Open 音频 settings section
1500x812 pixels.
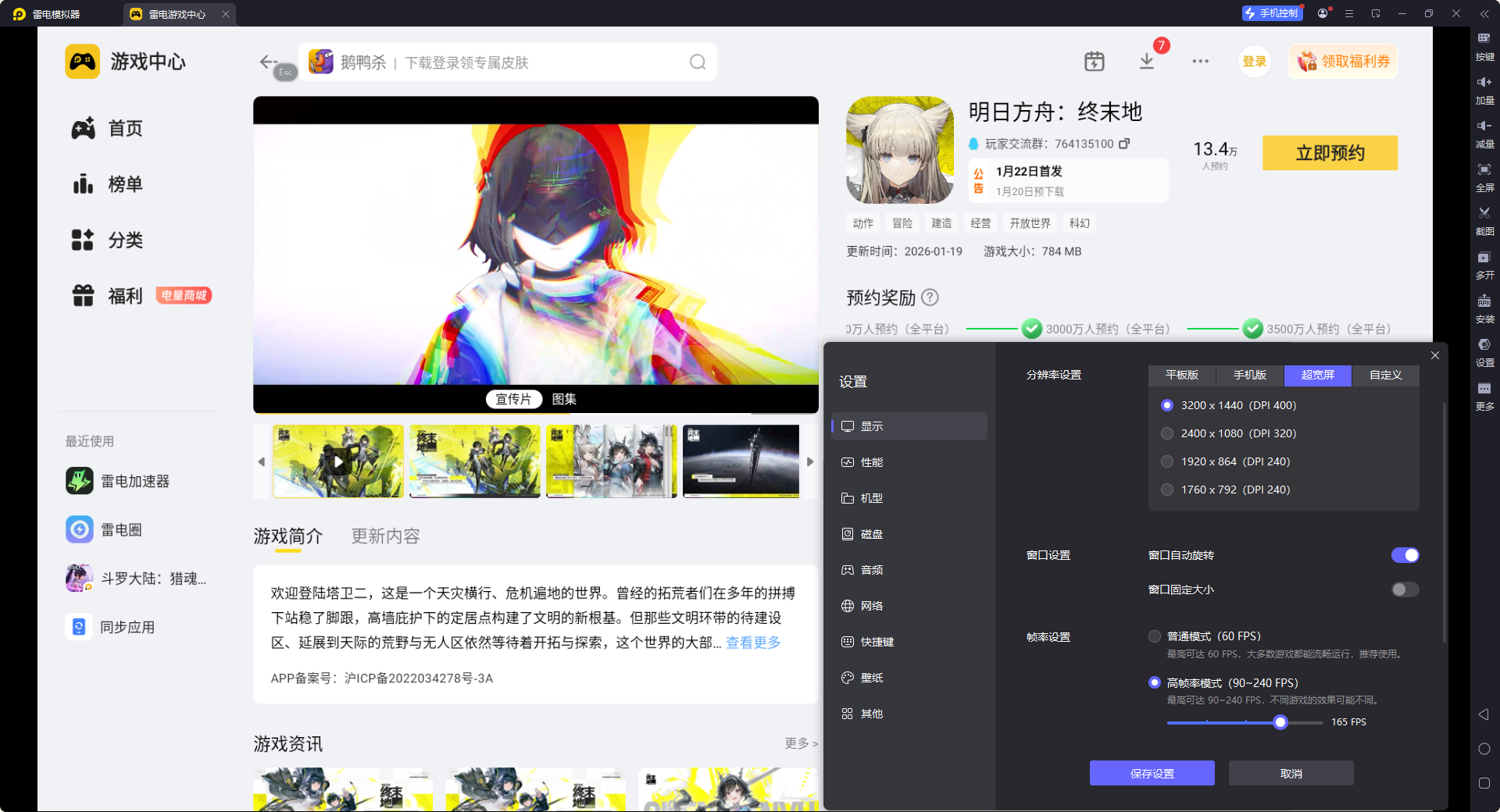[909, 570]
